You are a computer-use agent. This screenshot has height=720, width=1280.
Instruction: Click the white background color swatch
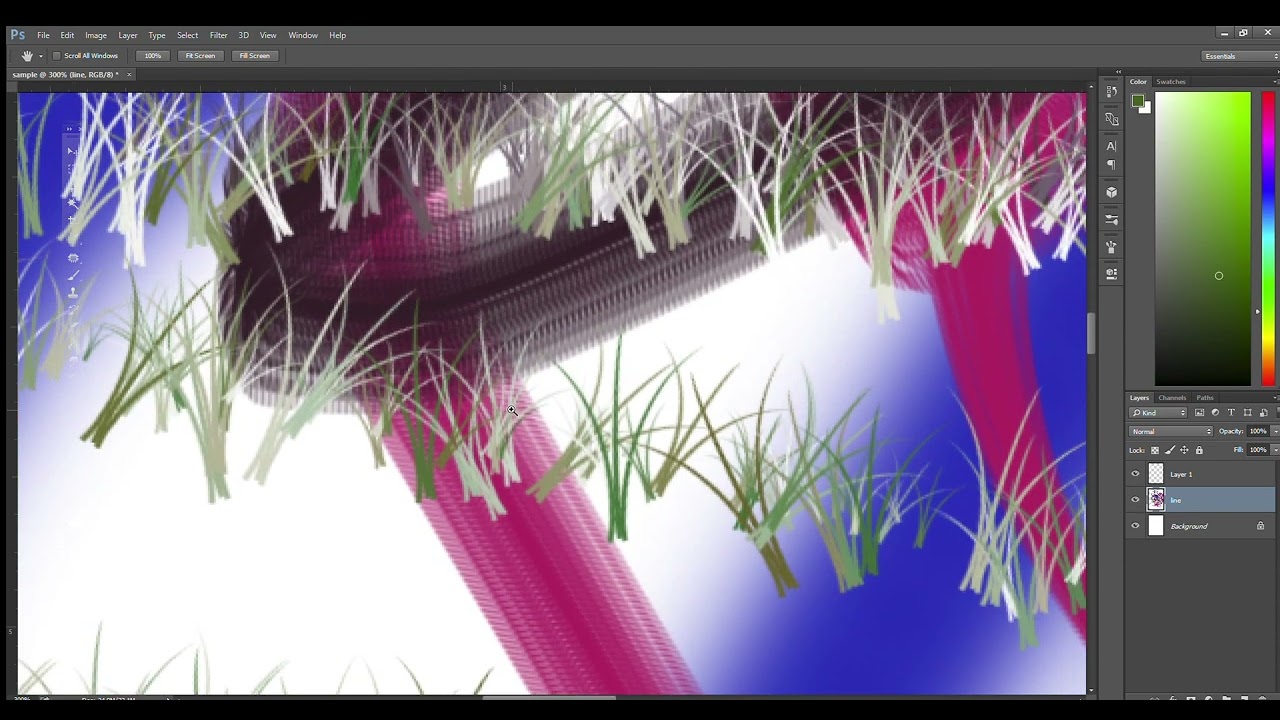(x=1146, y=108)
